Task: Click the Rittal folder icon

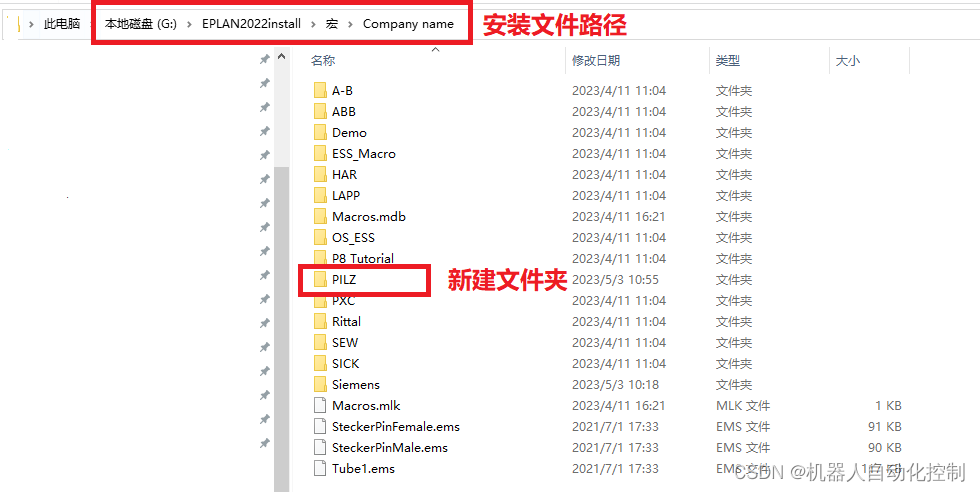Action: [320, 321]
